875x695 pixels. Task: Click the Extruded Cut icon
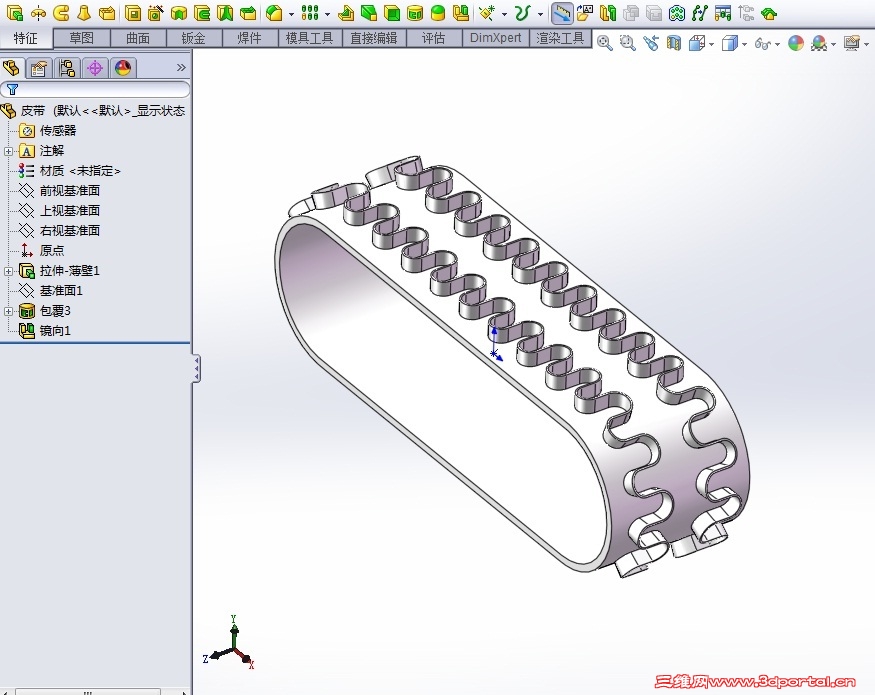click(x=133, y=13)
